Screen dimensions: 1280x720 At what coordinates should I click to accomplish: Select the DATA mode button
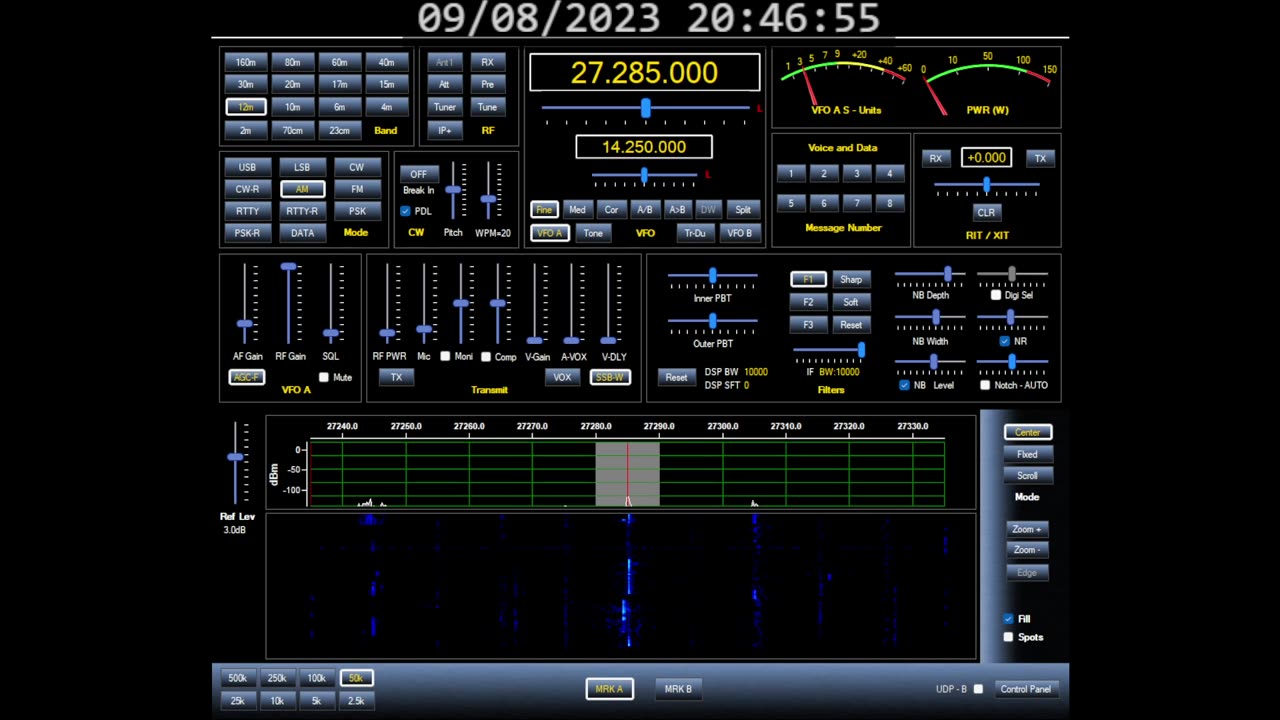click(302, 233)
